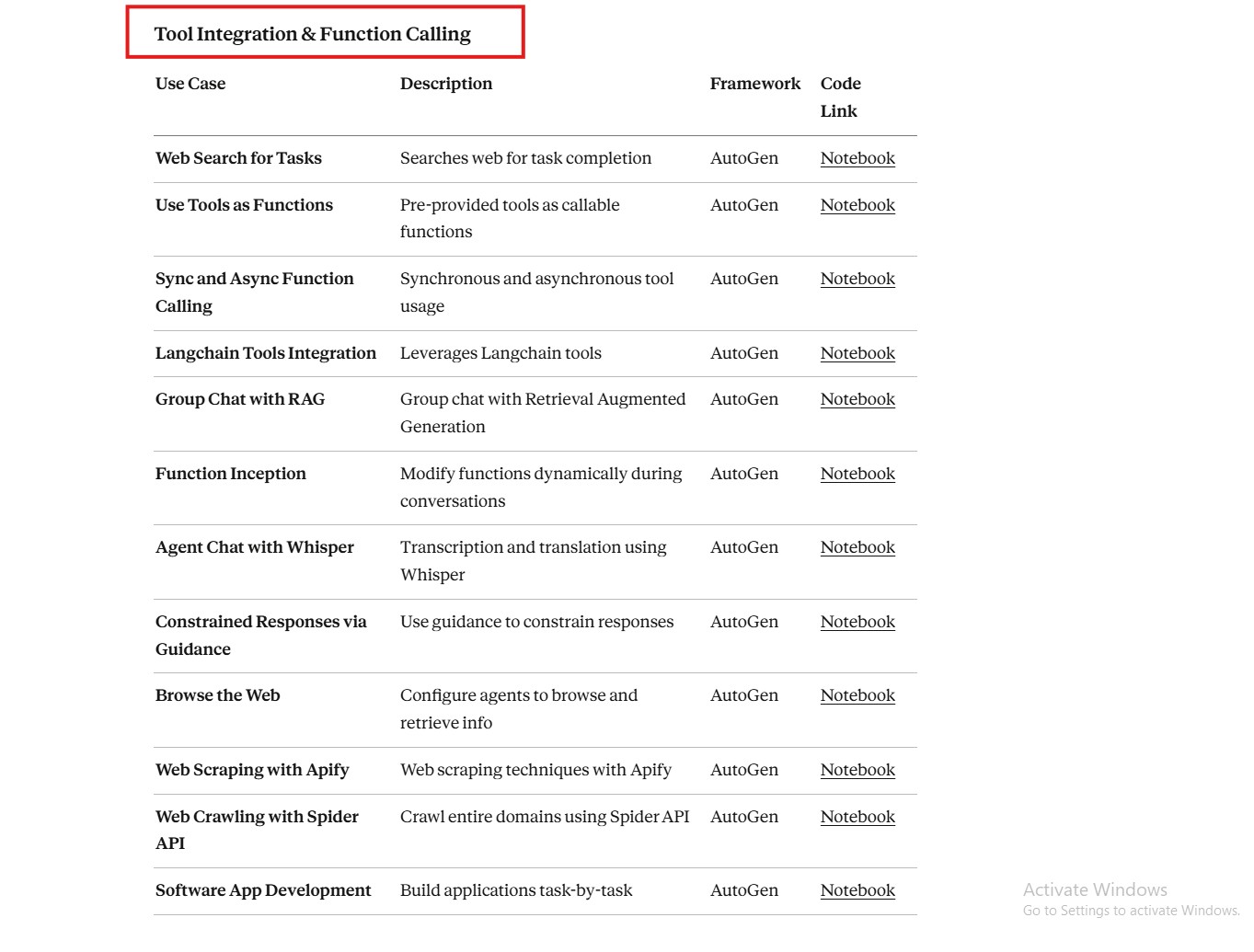This screenshot has height=952, width=1254.
Task: Click the Browse the Web Notebook link
Action: point(857,695)
